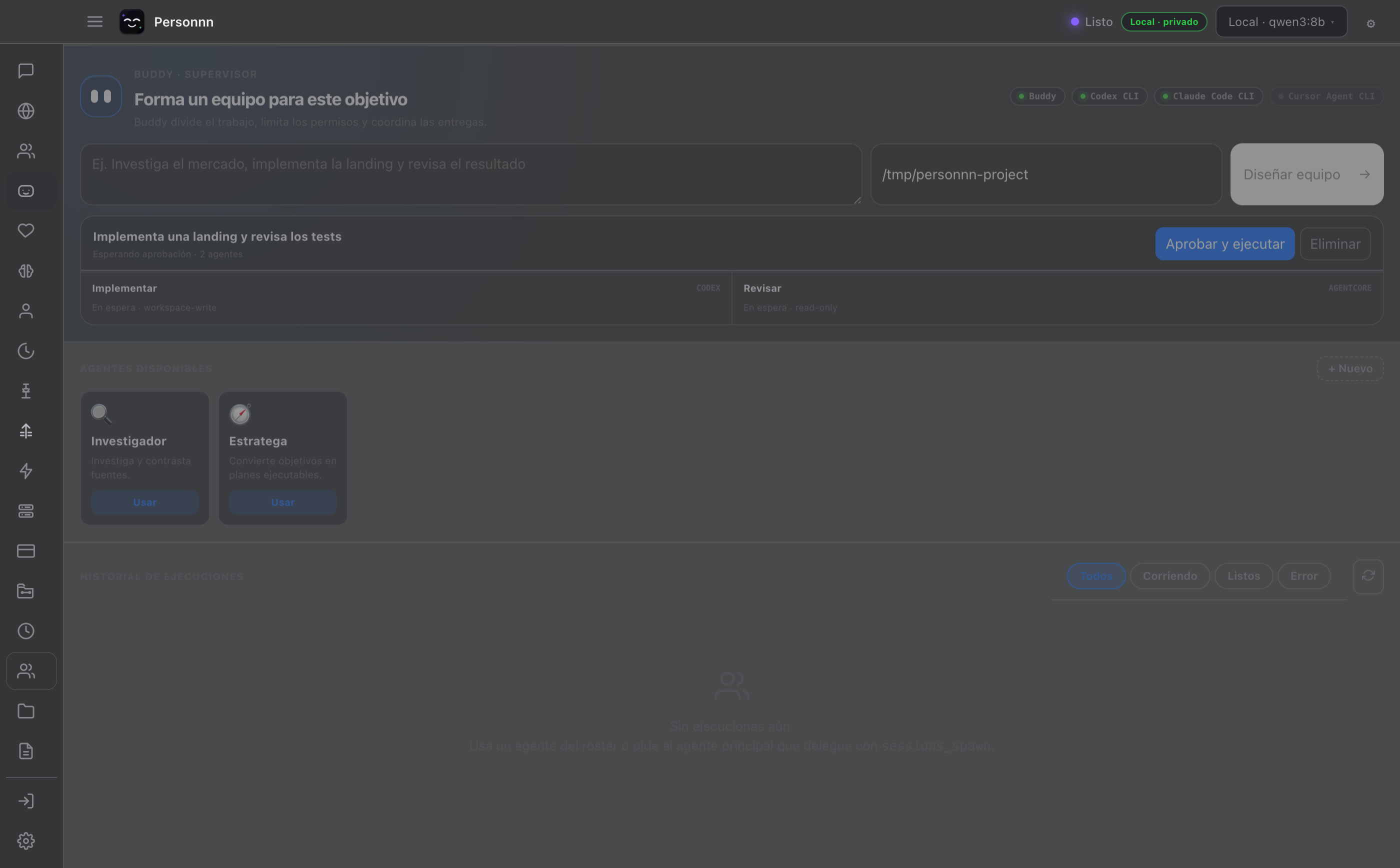Click the sign-in arrow sidebar icon
This screenshot has width=1400, height=868.
coord(26,801)
